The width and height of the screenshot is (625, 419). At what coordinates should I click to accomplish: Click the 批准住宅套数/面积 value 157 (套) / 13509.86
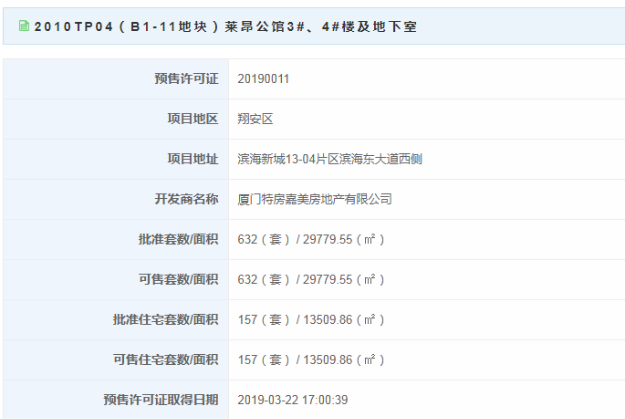(311, 320)
